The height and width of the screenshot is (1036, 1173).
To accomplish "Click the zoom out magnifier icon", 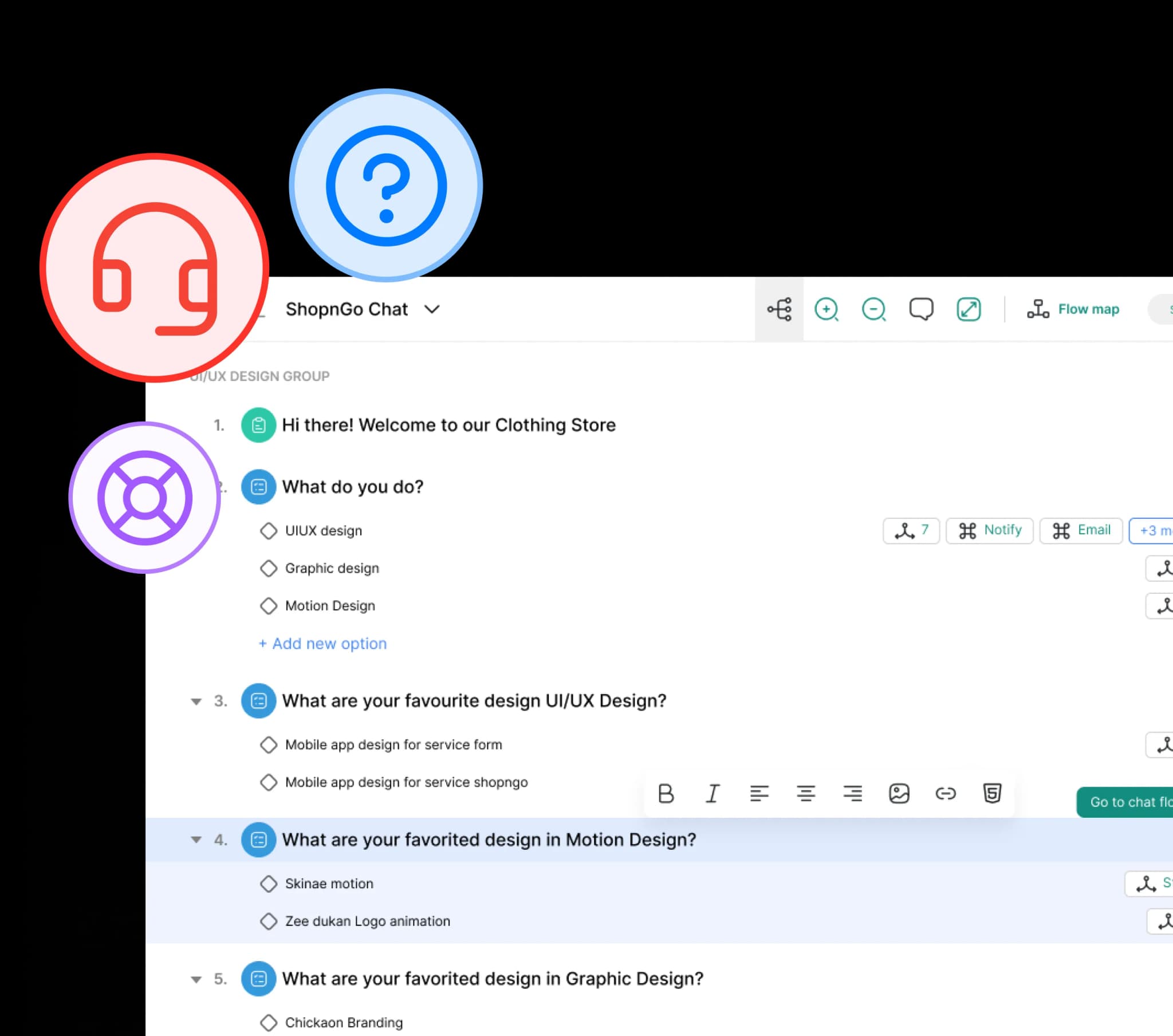I will point(873,310).
